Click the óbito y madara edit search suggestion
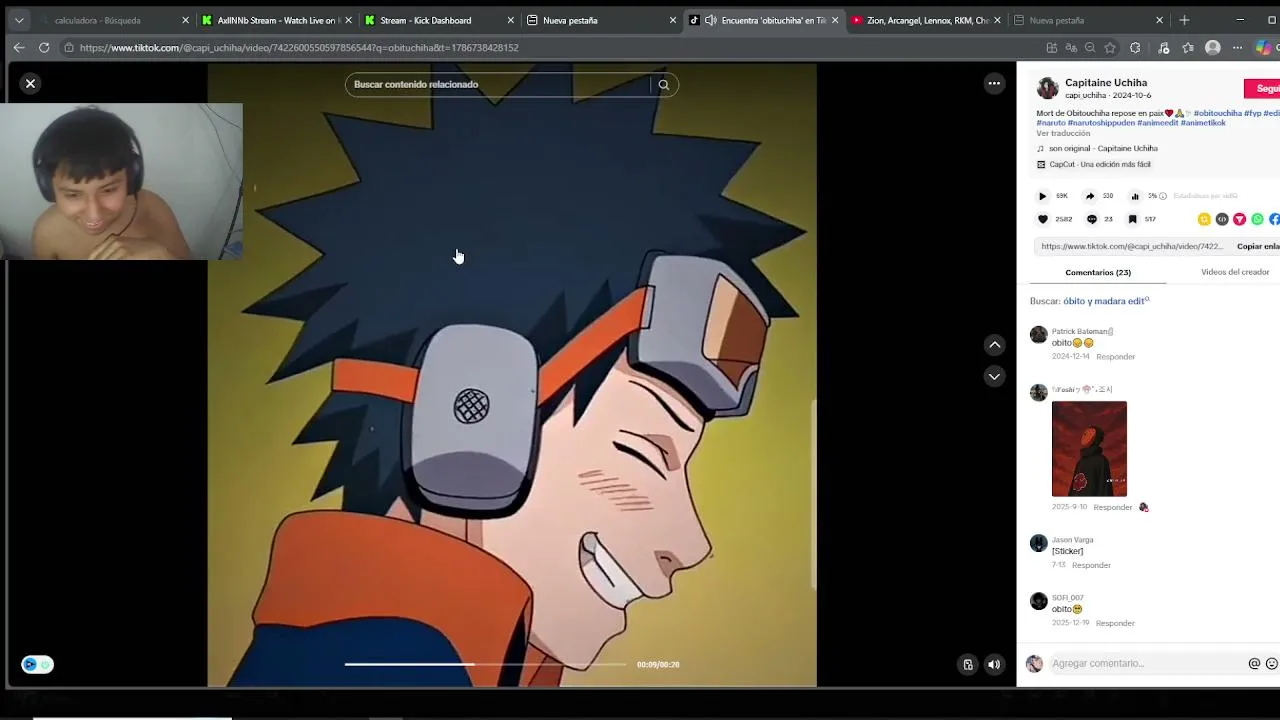 tap(1106, 301)
